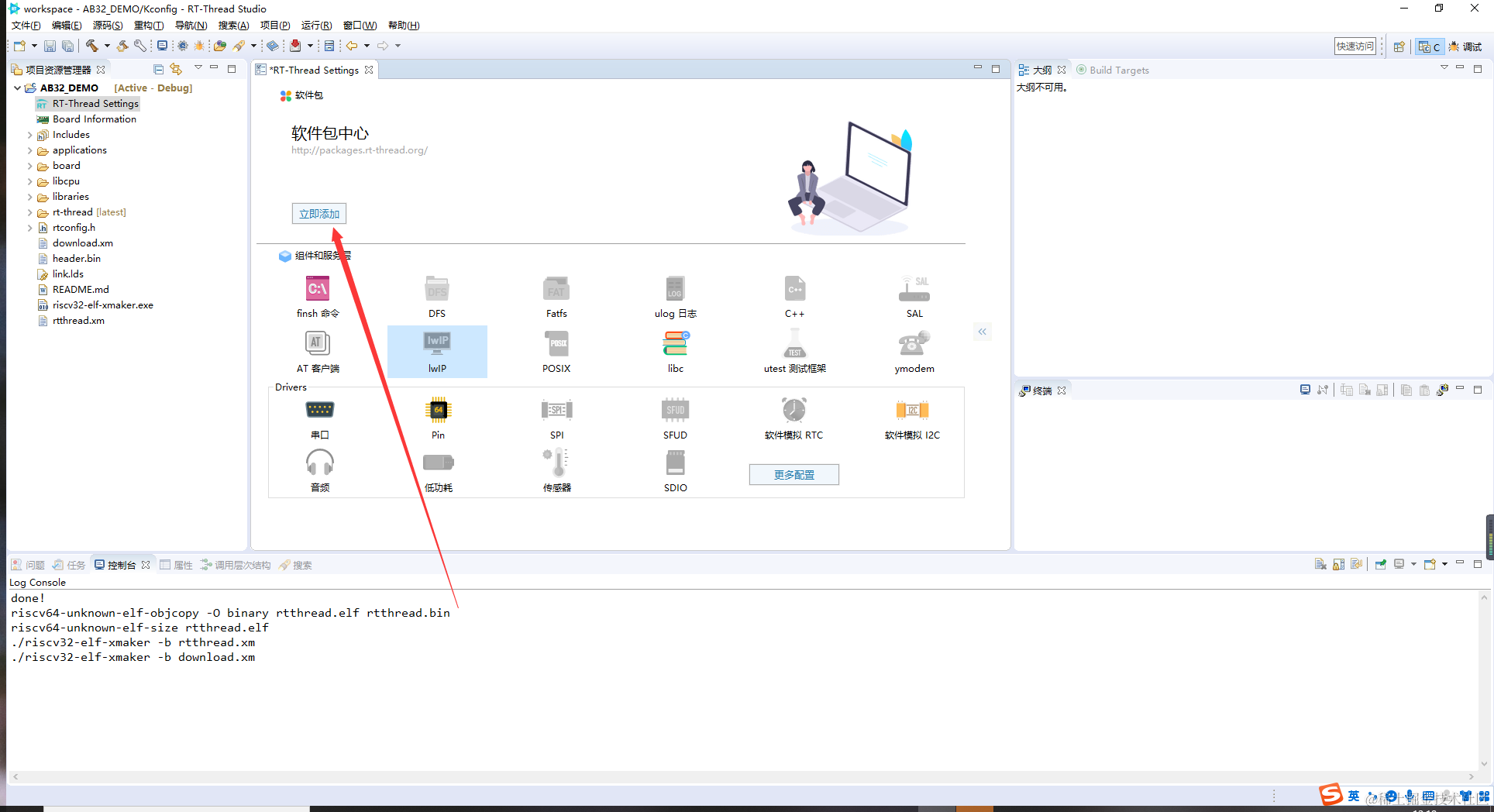Click the Rebuild hammer-with-arrows icon

(x=122, y=46)
